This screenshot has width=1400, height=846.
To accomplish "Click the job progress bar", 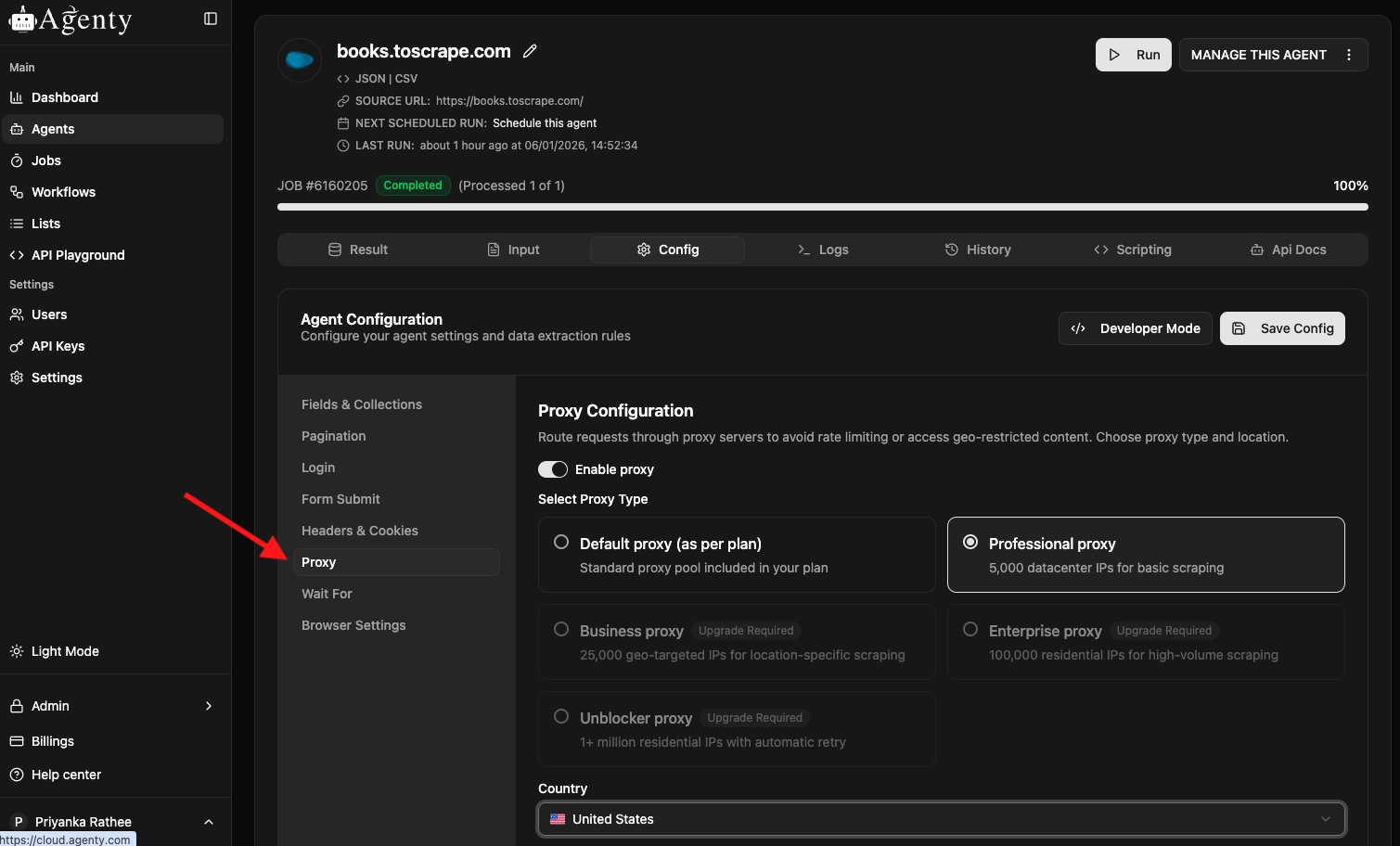I will click(x=822, y=207).
